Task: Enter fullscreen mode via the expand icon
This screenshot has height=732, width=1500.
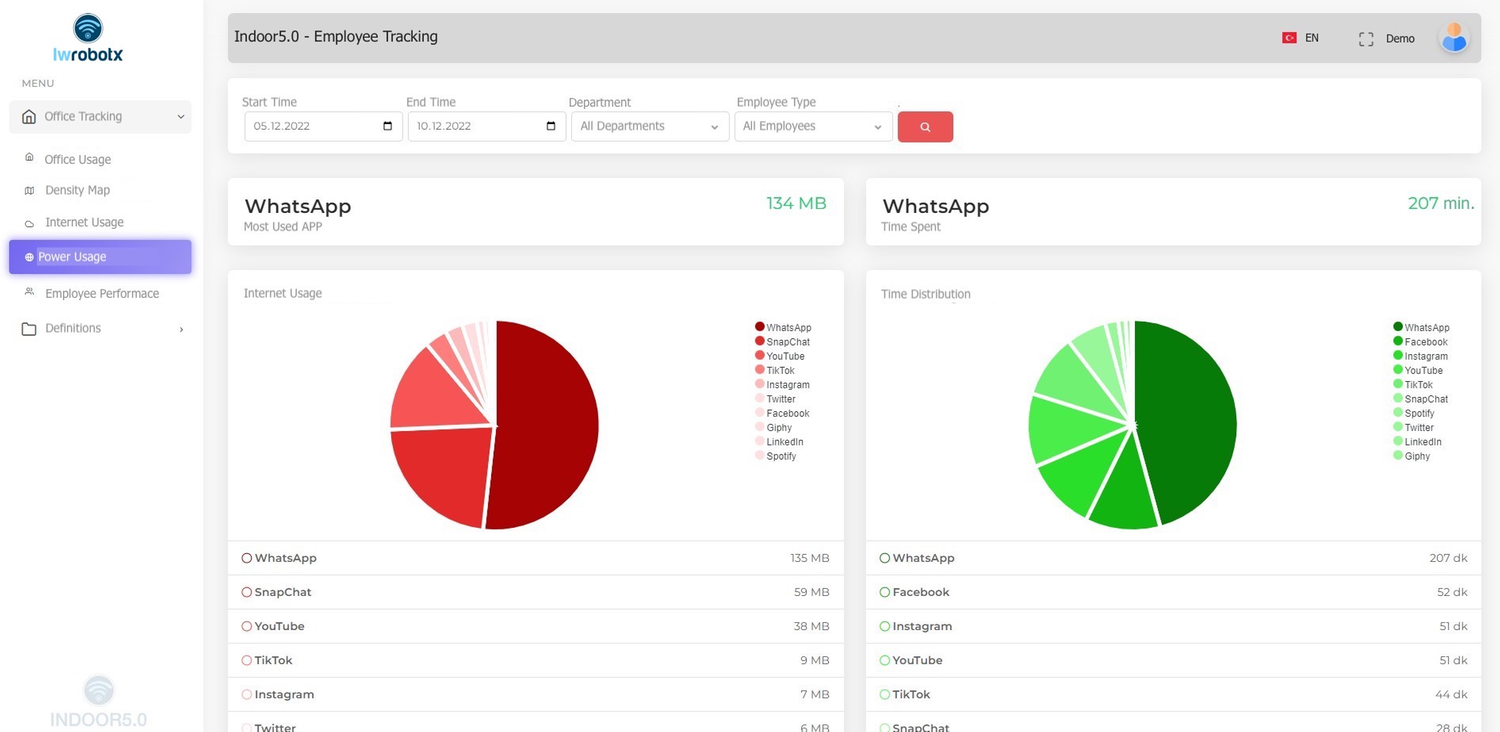Action: (1366, 38)
